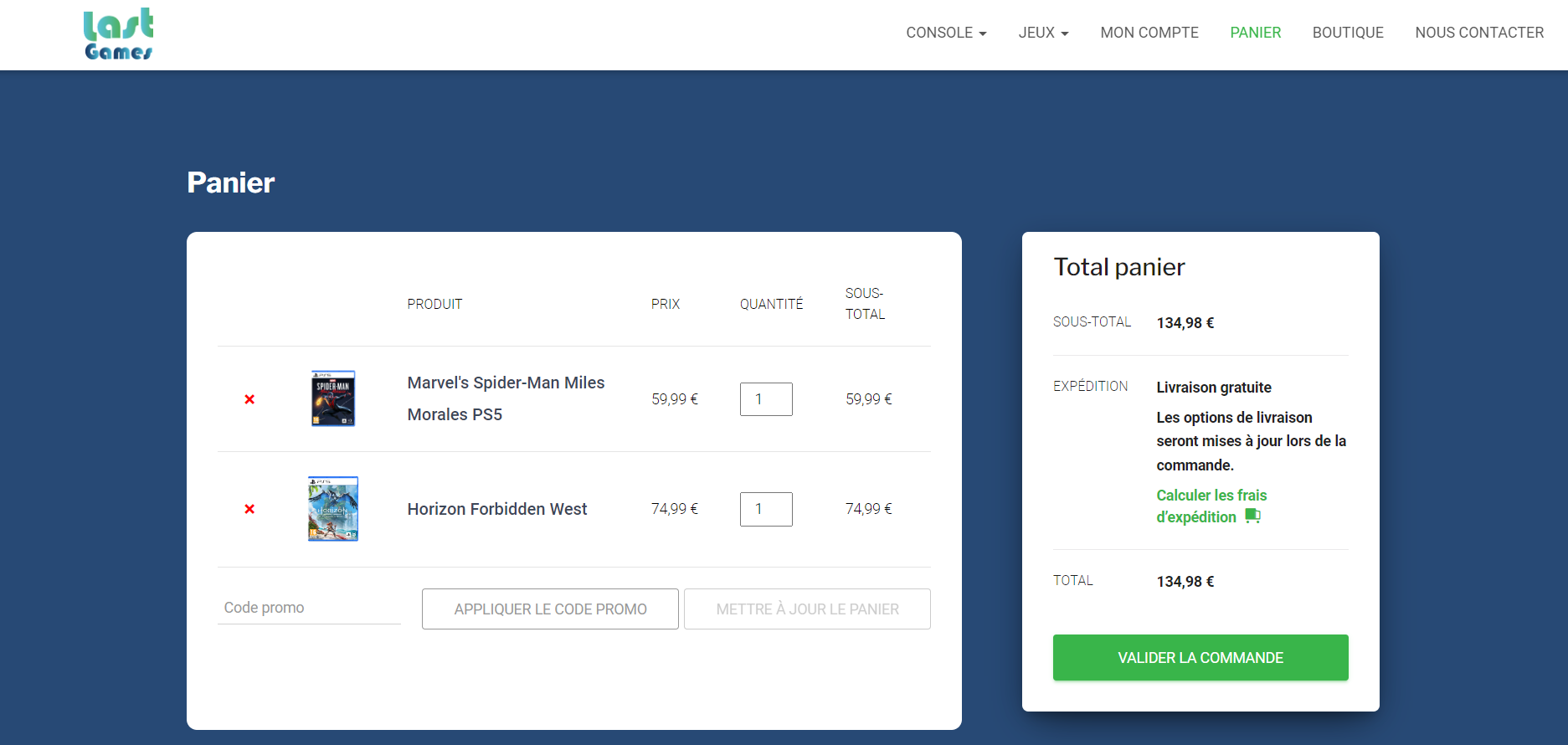Click METTRE À JOUR LE PANIER button
The width and height of the screenshot is (1568, 745).
pyautogui.click(x=807, y=609)
